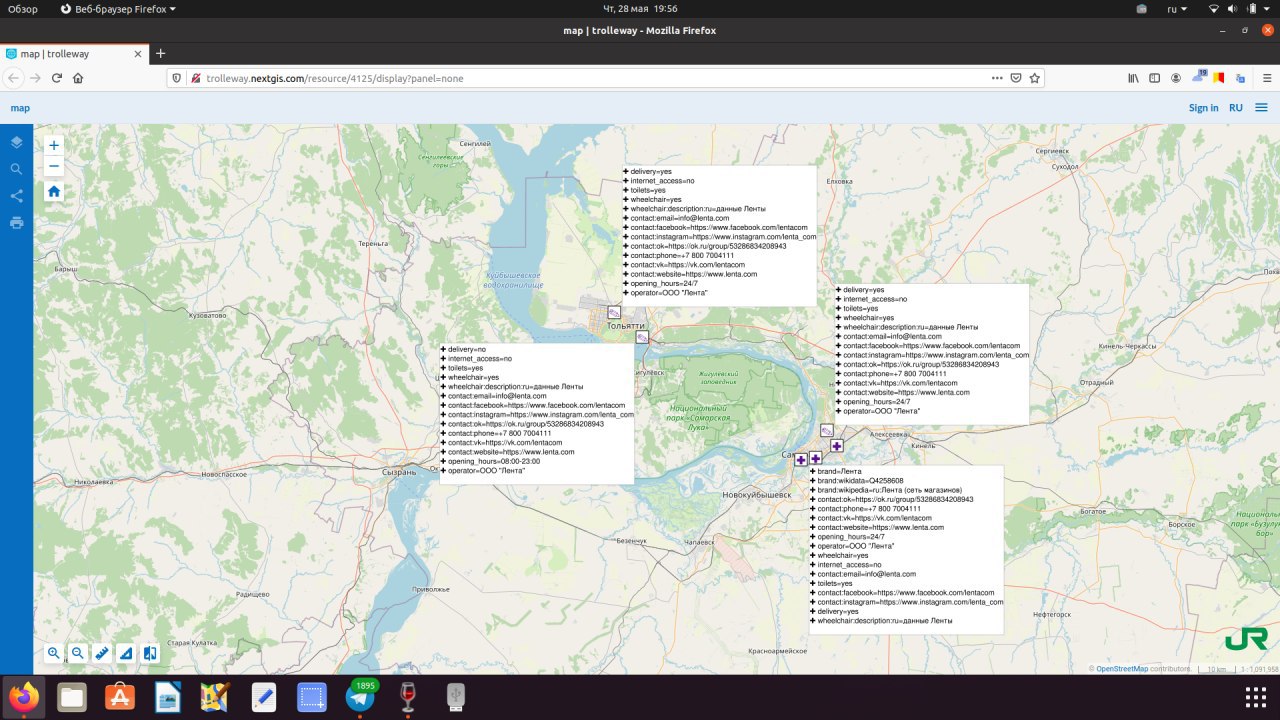Click 'delivery=no' text in left popup
The image size is (1280, 720).
(x=467, y=349)
